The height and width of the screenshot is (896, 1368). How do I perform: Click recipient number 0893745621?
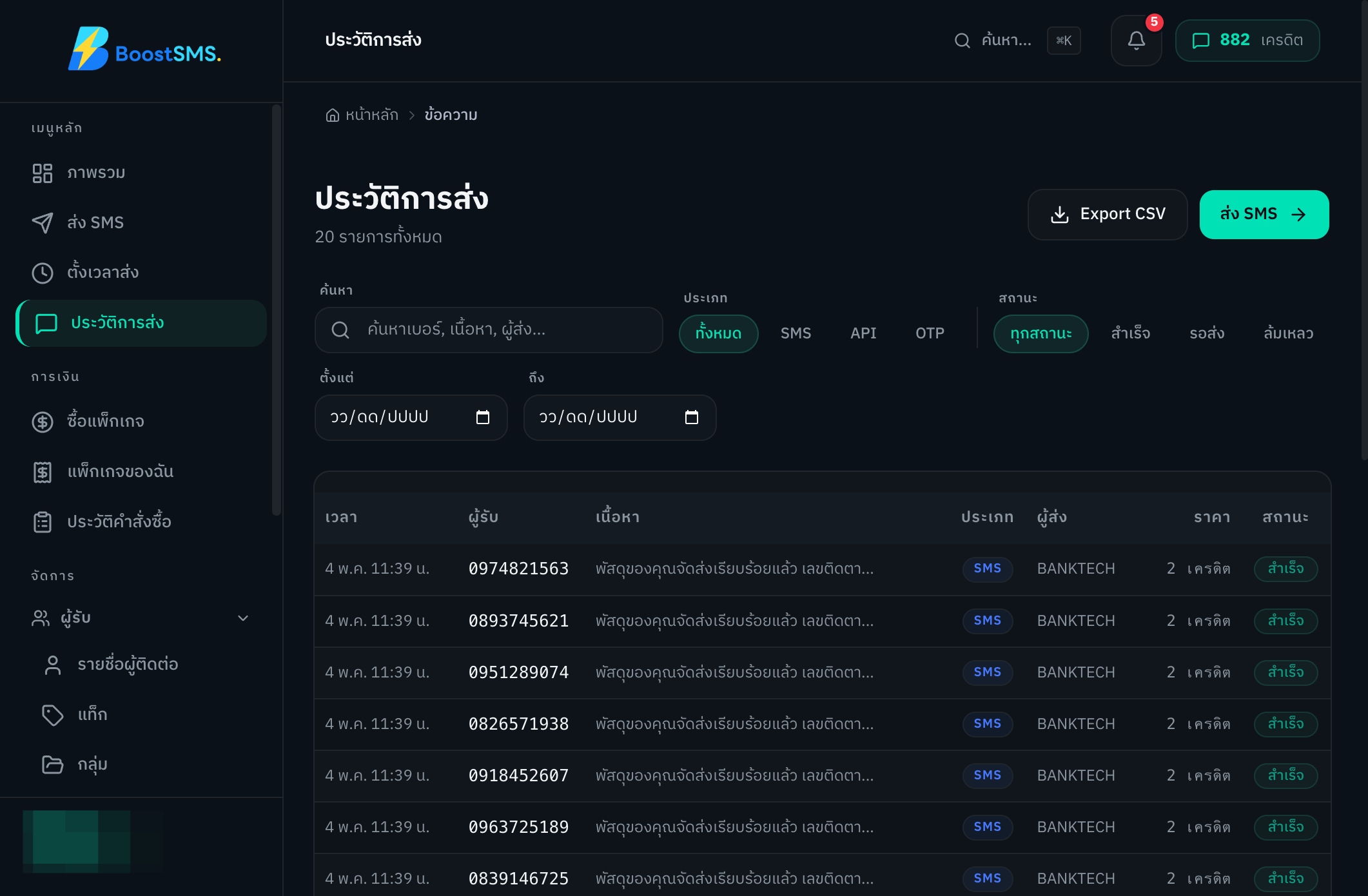(518, 621)
